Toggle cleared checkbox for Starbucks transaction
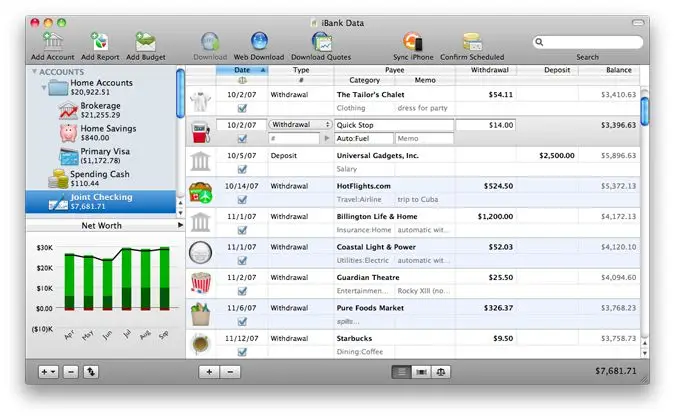 242,352
